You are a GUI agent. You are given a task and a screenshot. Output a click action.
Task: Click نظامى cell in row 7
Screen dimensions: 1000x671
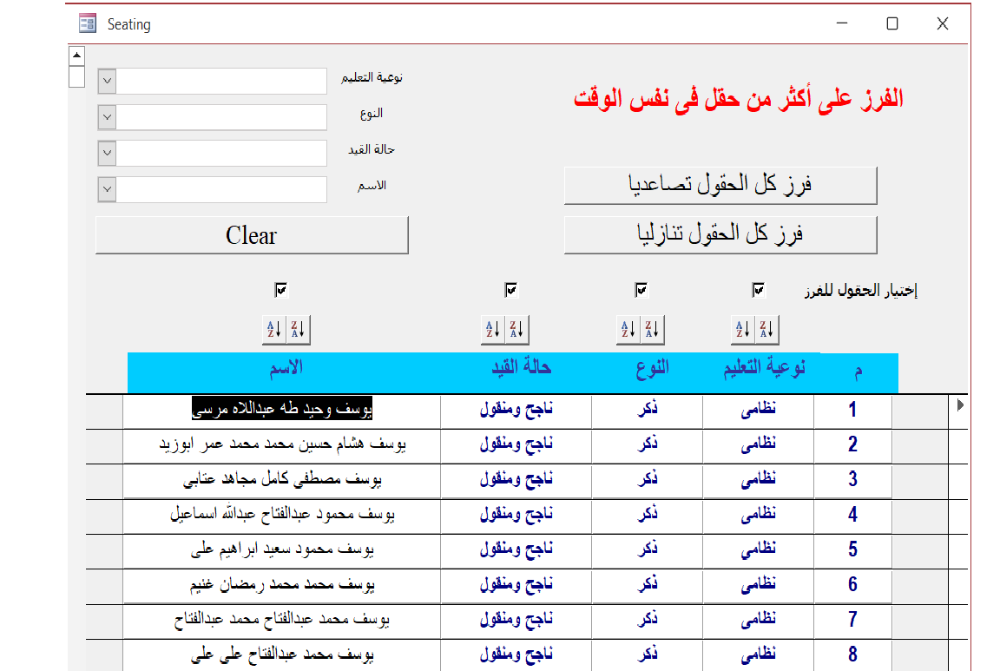[758, 621]
